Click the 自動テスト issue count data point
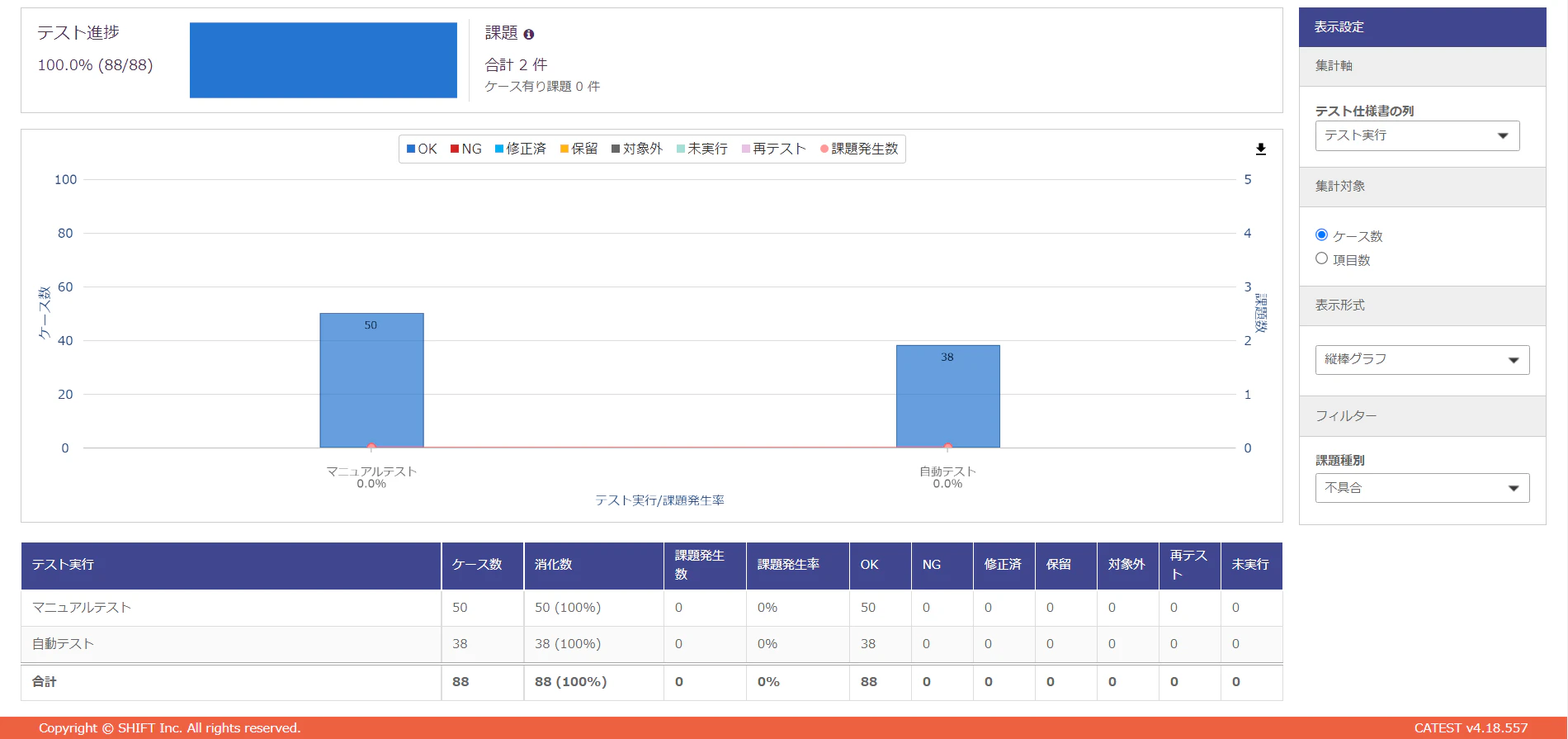 coord(947,448)
